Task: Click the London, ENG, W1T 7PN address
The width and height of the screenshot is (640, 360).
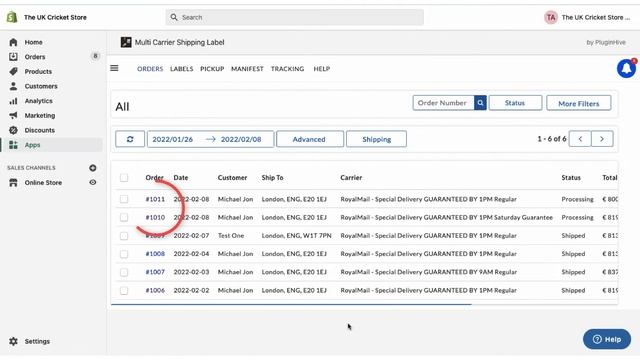Action: click(296, 236)
